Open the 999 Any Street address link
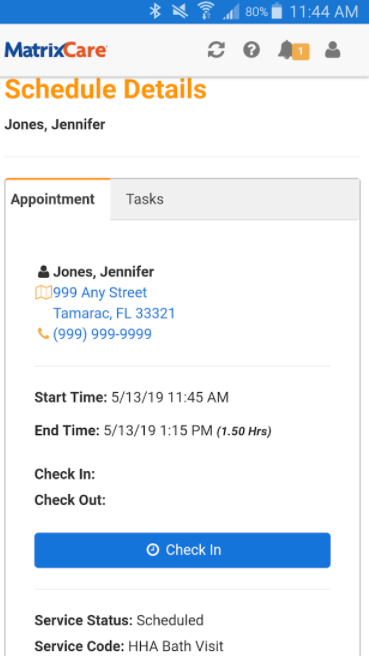Viewport: 369px width, 656px height. click(x=100, y=292)
